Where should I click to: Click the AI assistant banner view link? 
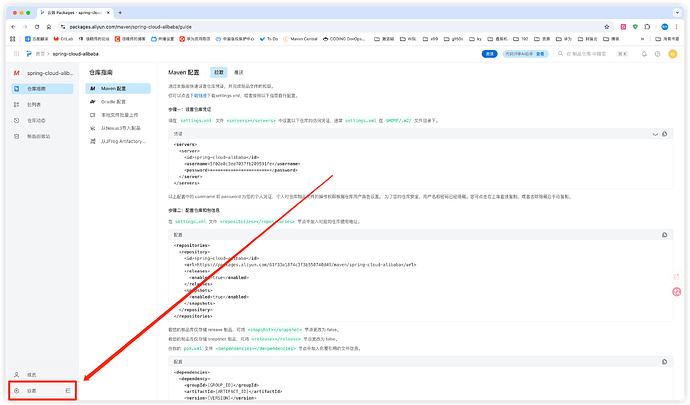point(540,54)
